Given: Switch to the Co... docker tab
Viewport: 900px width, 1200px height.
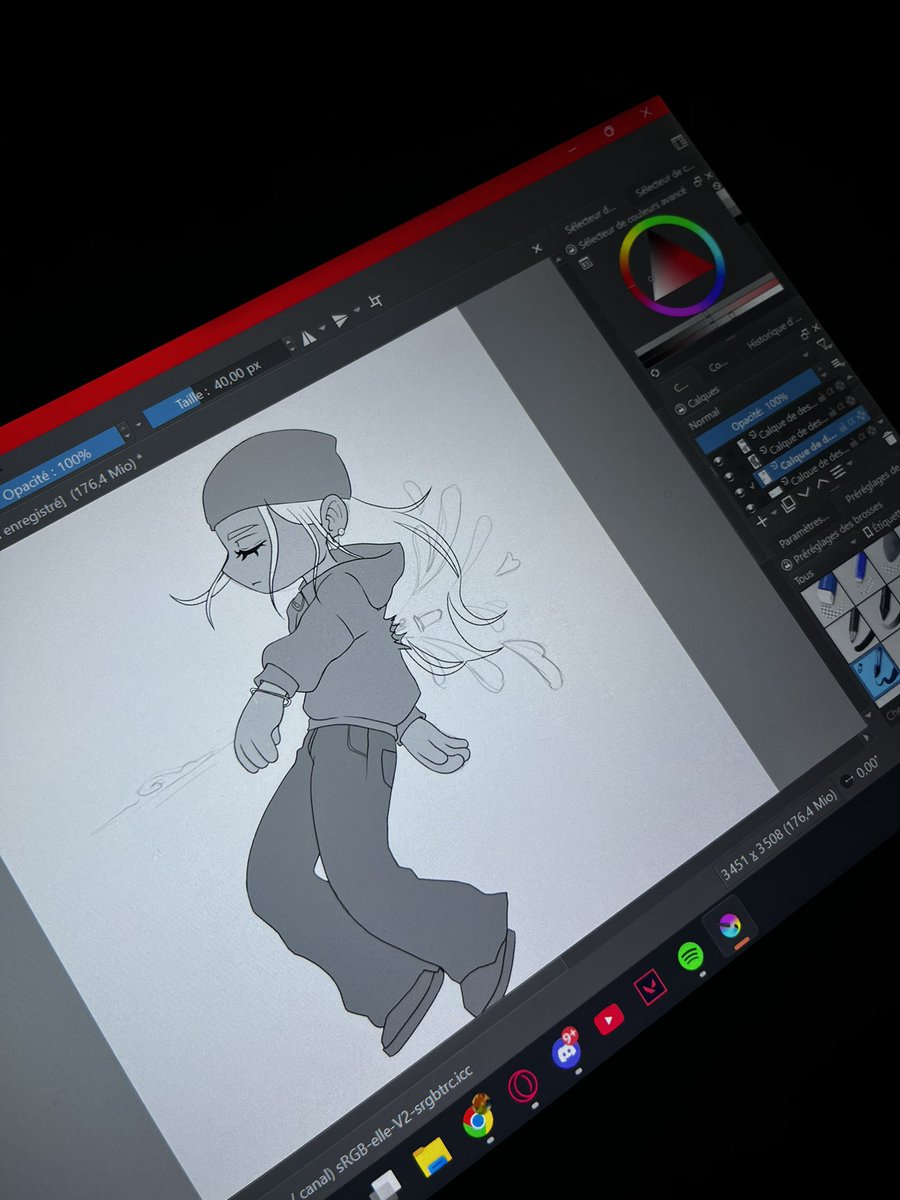Looking at the screenshot, I should click(x=718, y=366).
